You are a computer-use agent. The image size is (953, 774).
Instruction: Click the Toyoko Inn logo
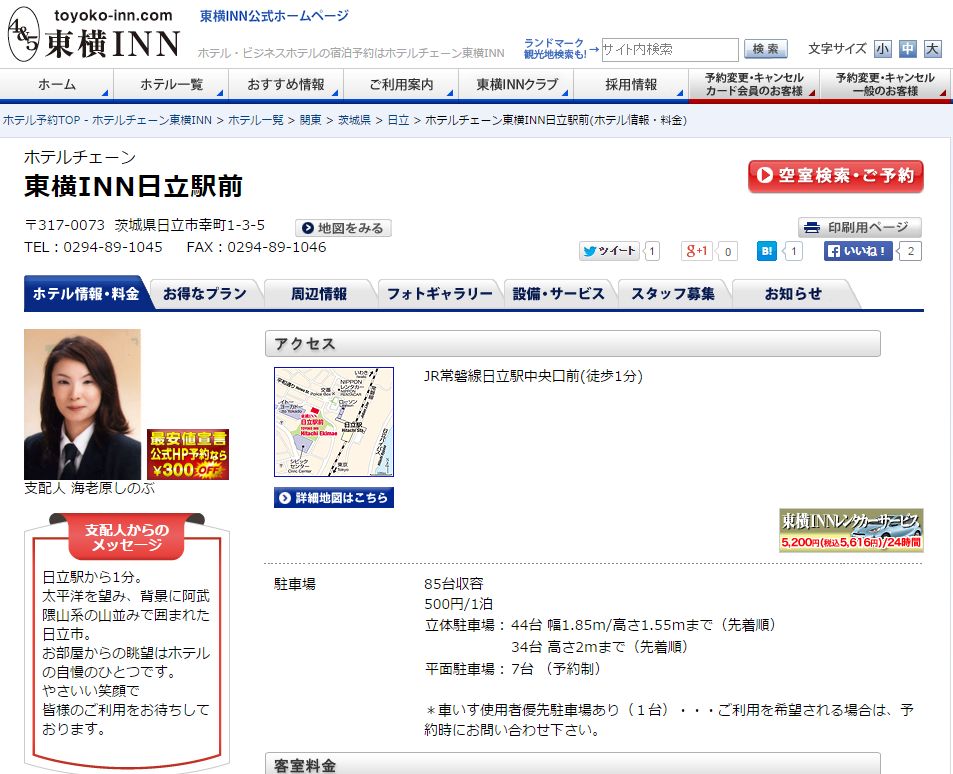point(94,34)
